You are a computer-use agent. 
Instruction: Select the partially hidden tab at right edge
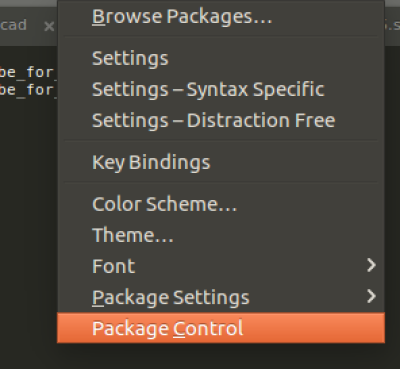tap(392, 25)
